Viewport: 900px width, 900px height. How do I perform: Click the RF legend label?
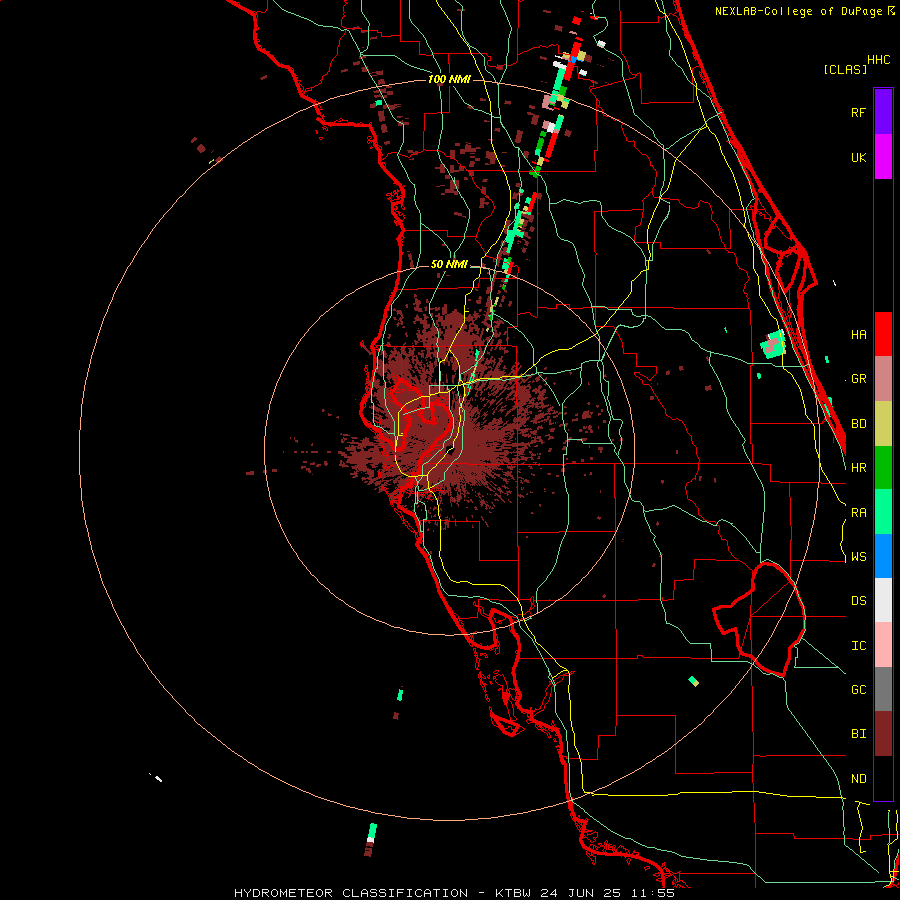pos(859,112)
